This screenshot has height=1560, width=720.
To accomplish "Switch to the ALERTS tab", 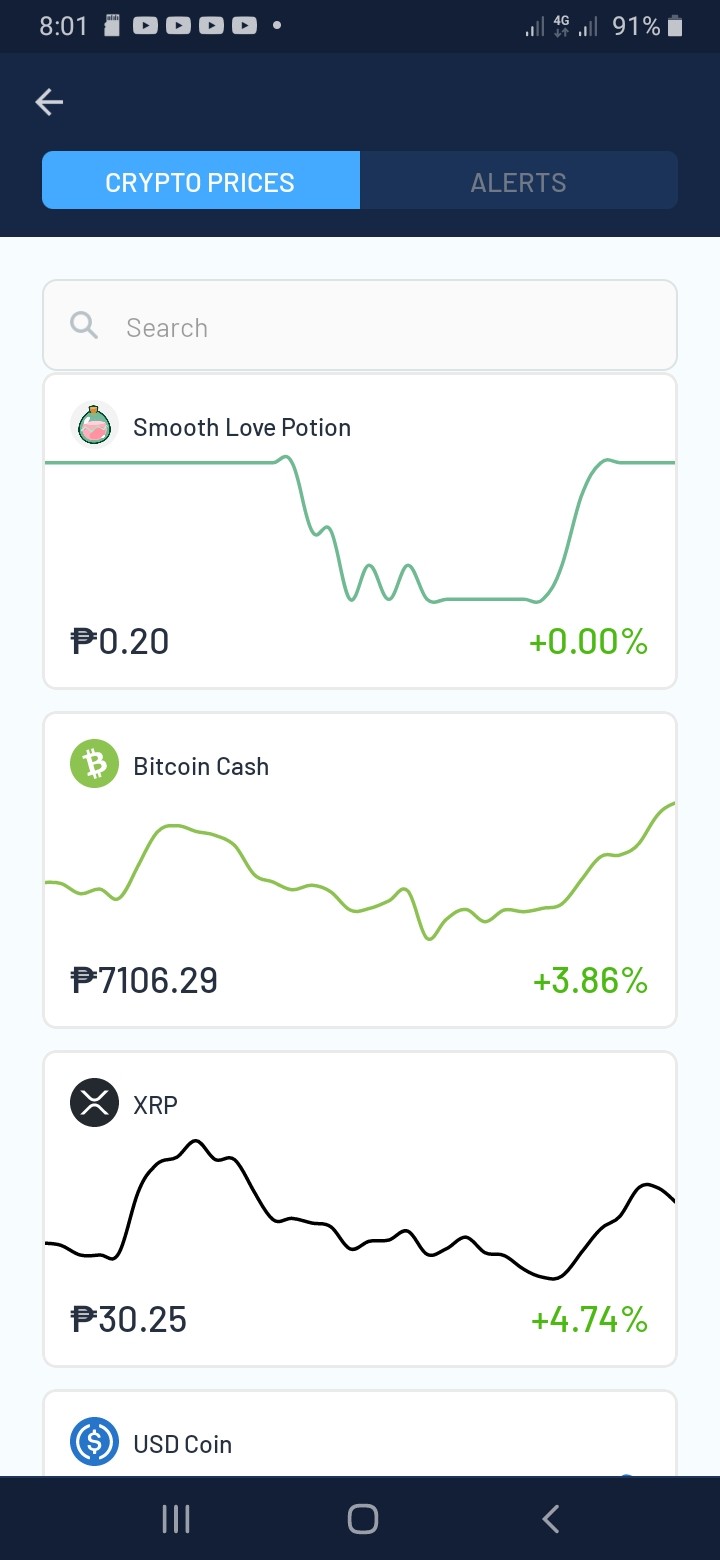I will click(x=518, y=181).
